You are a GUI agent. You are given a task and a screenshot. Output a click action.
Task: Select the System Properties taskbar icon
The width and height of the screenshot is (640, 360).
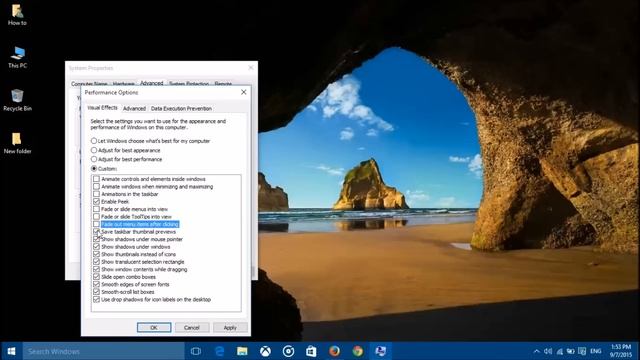click(380, 351)
